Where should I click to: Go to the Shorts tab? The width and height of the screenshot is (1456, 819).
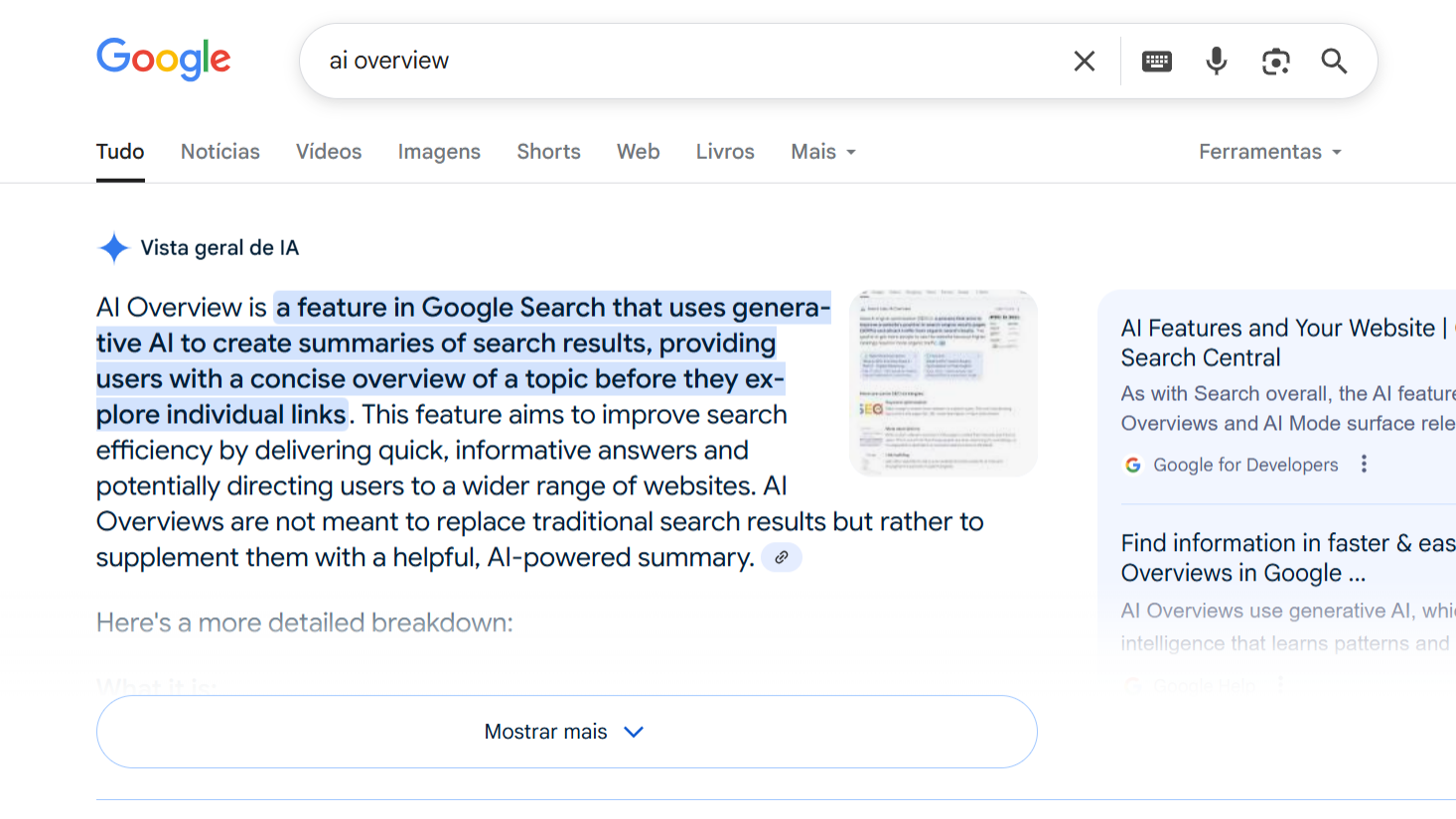(x=548, y=152)
